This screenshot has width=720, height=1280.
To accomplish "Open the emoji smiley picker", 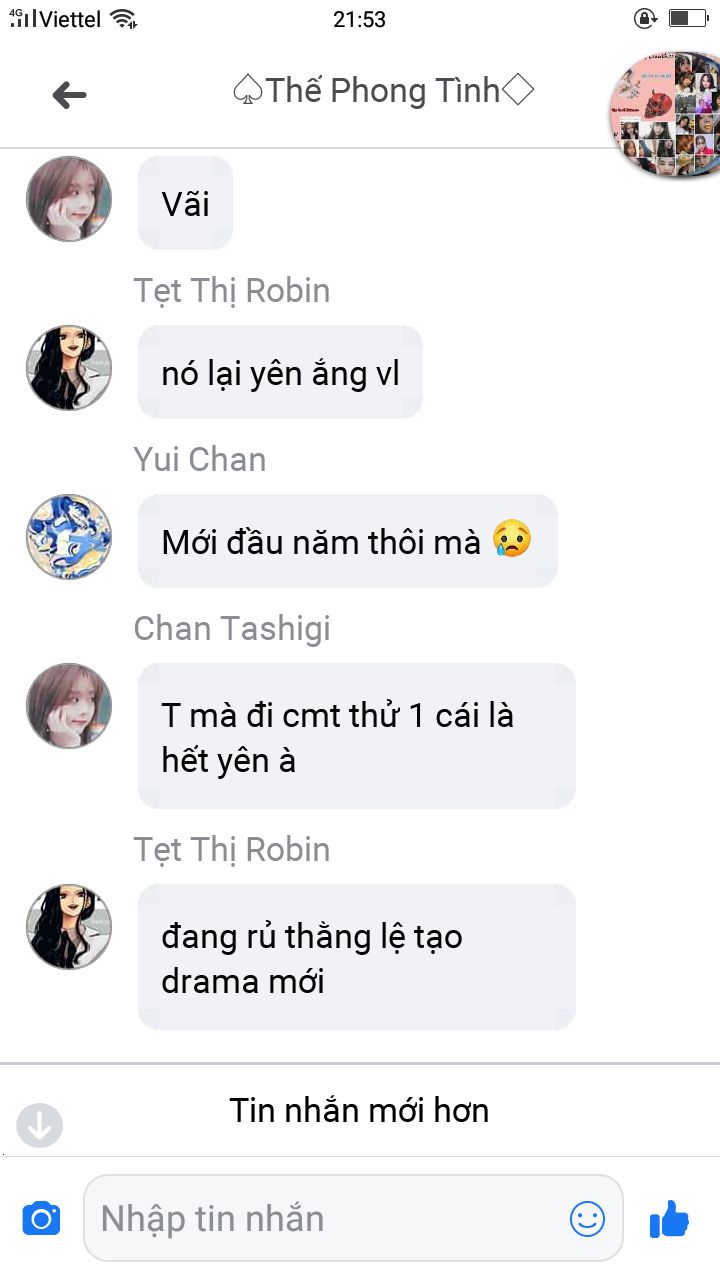I will point(588,1218).
